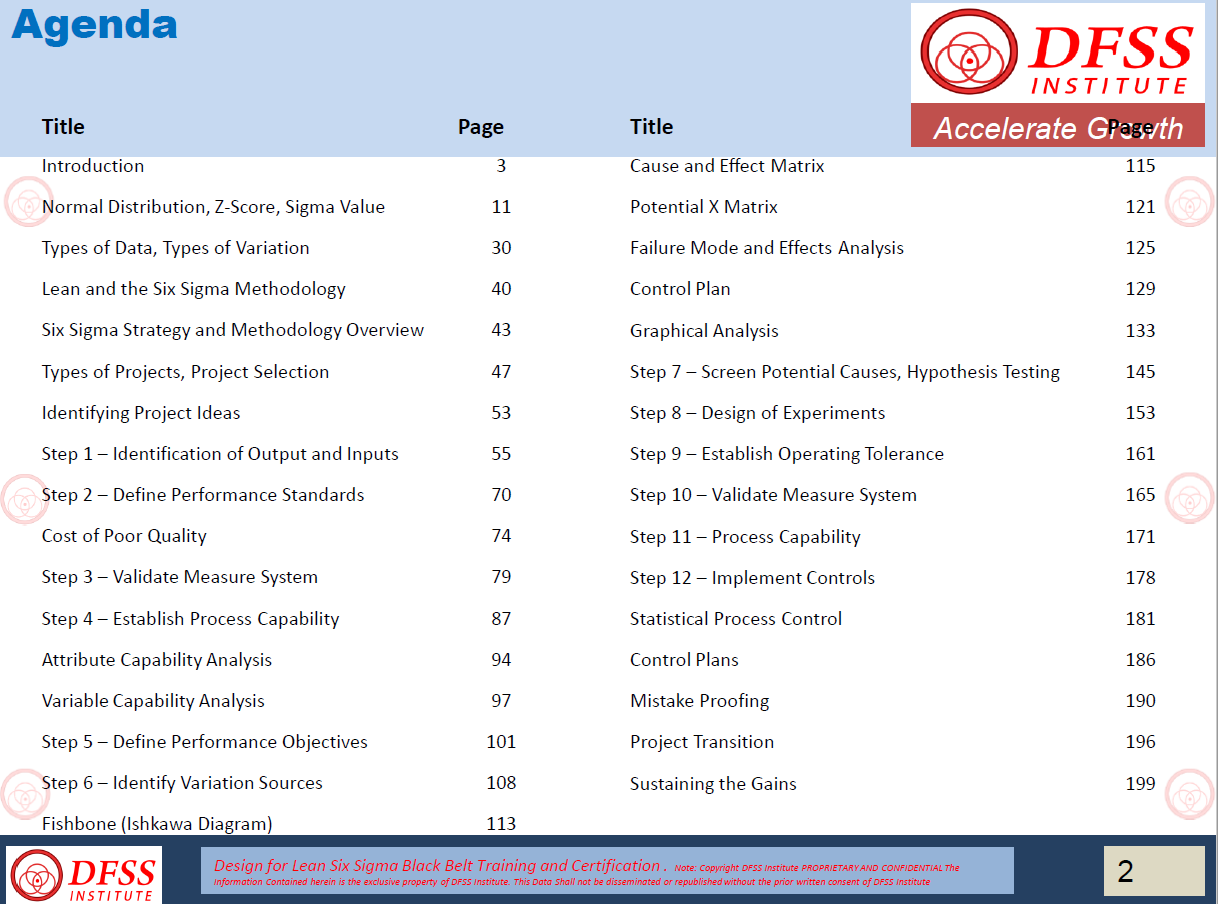Viewport: 1218px width, 904px height.
Task: Select the slide number 2 box
Action: click(1154, 871)
